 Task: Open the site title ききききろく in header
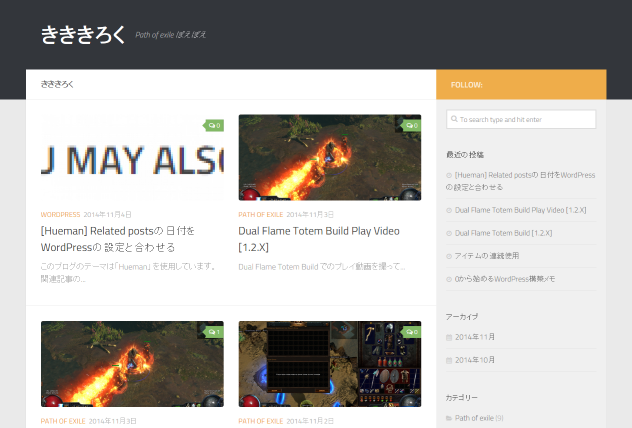[83, 34]
